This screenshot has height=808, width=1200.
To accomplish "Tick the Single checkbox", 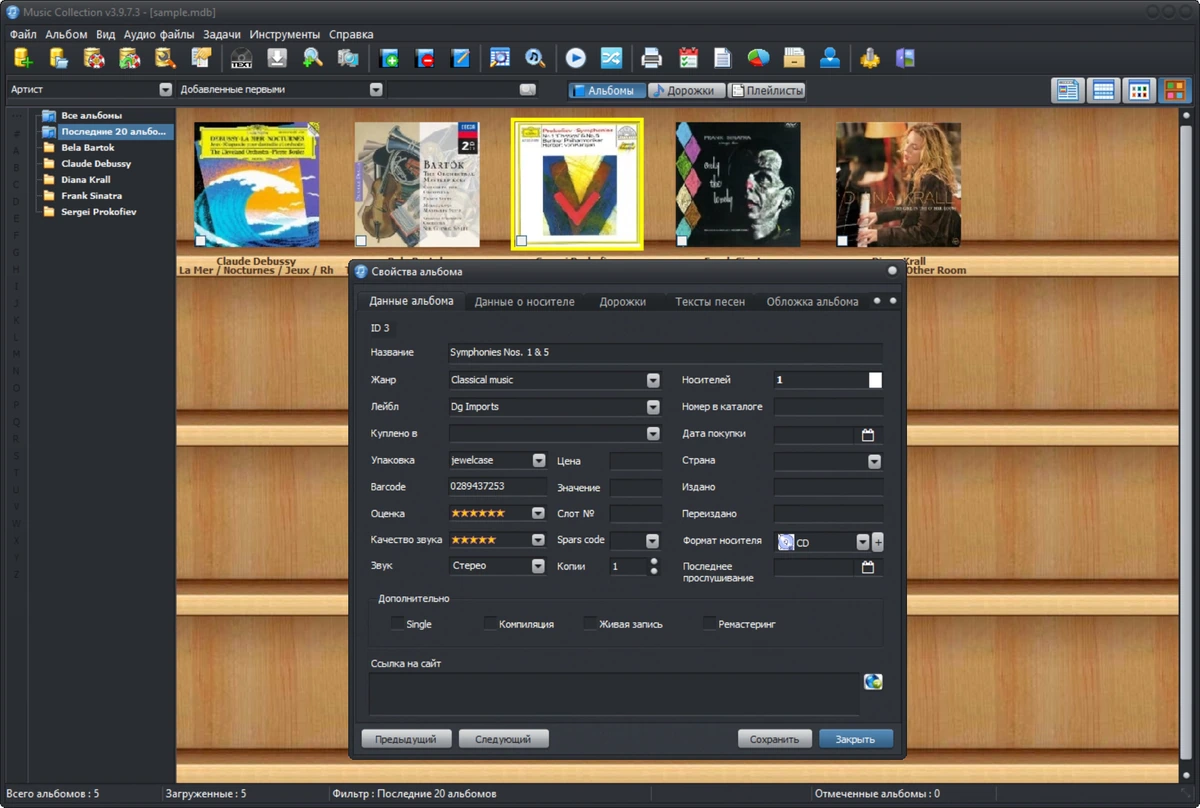I will pos(397,623).
